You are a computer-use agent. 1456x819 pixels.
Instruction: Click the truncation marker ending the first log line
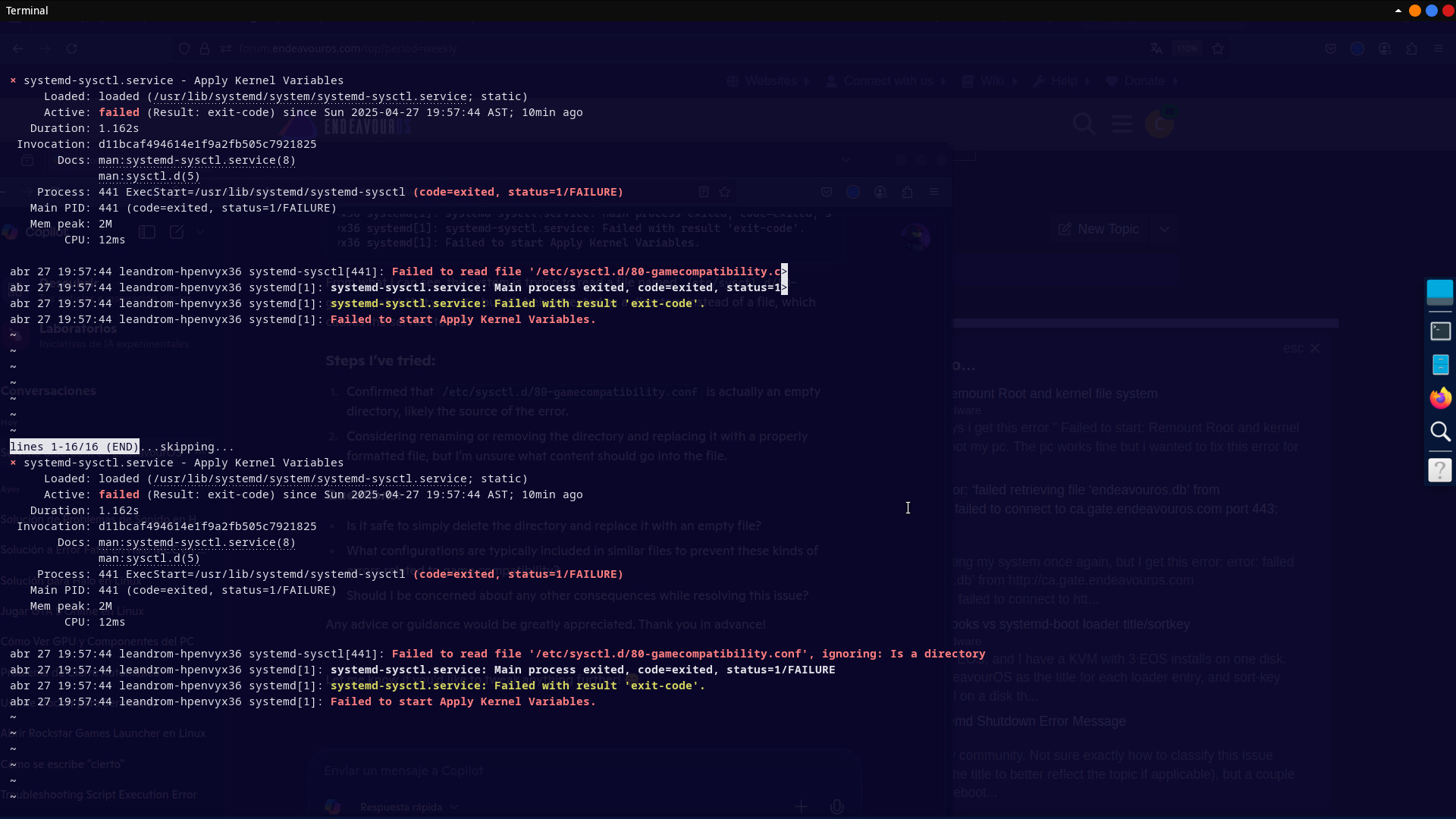pyautogui.click(x=784, y=271)
